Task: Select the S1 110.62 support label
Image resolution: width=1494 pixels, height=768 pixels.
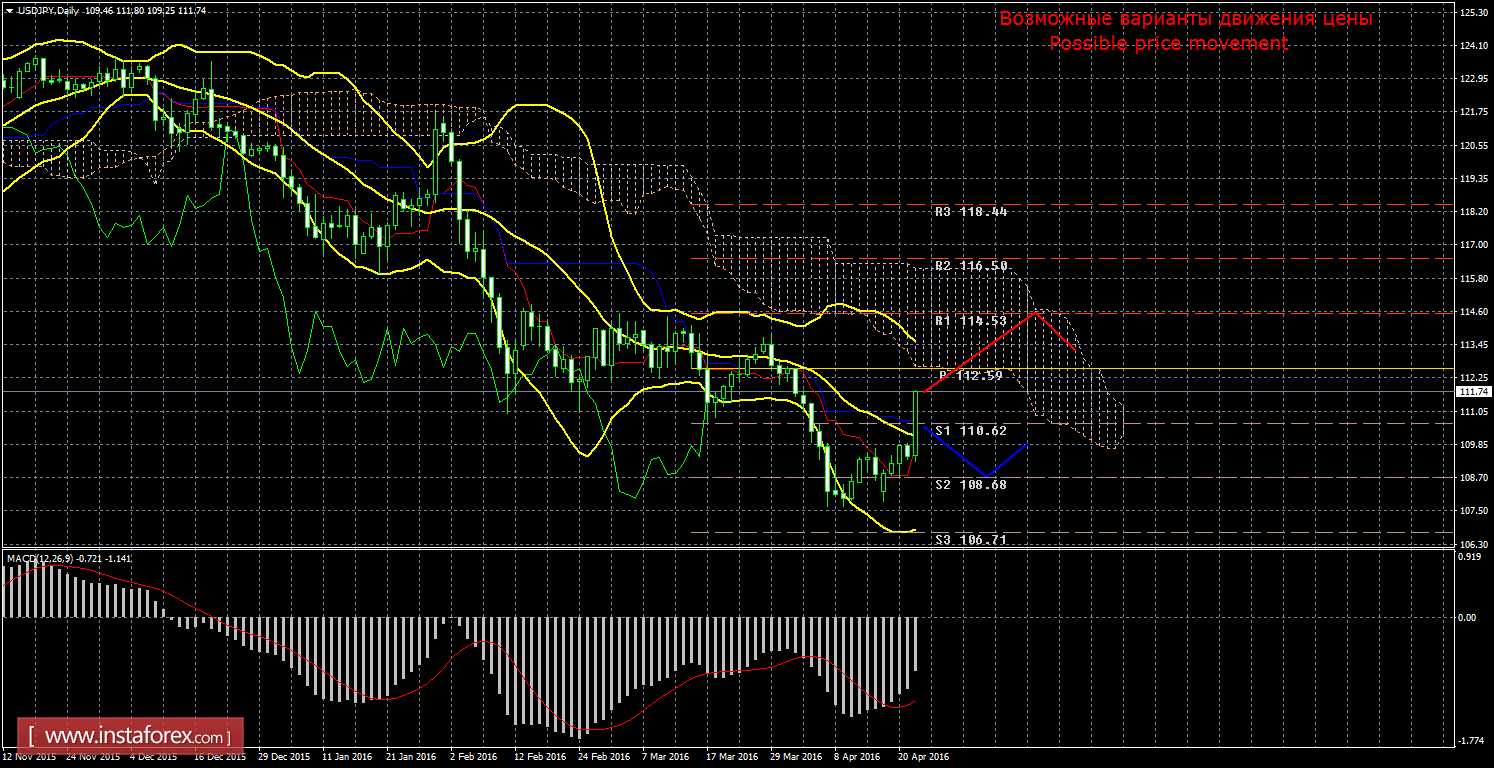Action: tap(970, 430)
